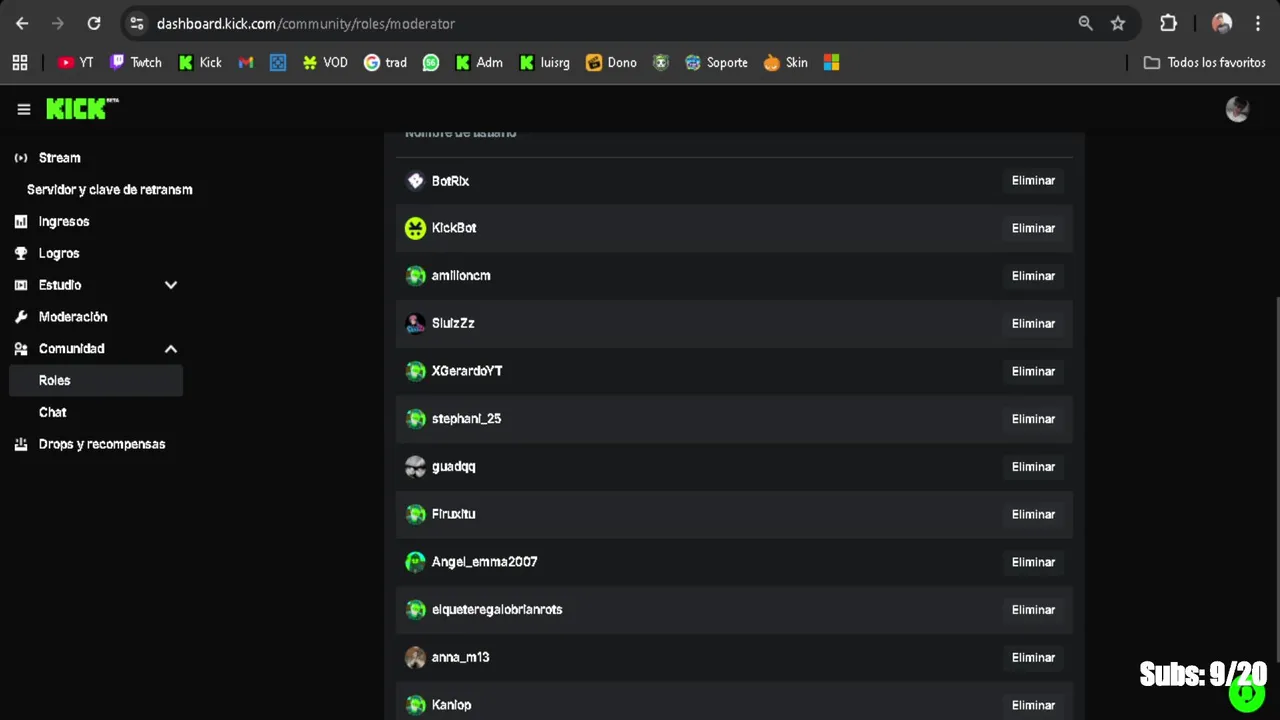
Task: Reload the page
Action: click(x=94, y=23)
